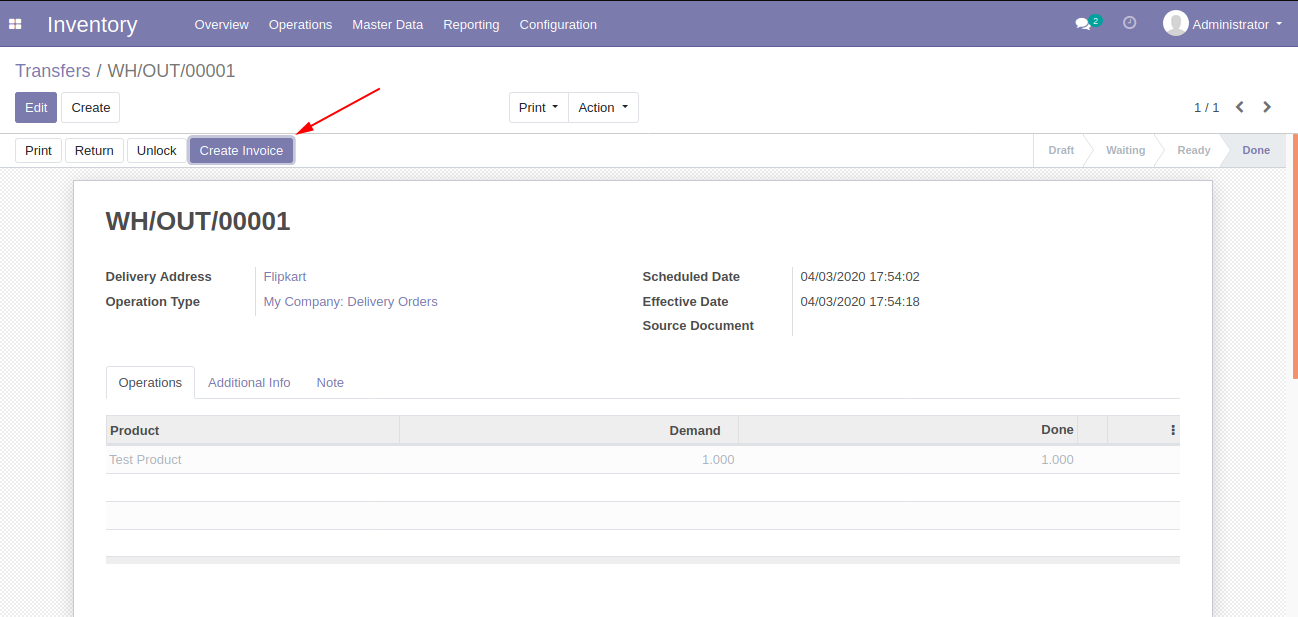The image size is (1298, 617).
Task: Expand the Print dropdown
Action: pyautogui.click(x=539, y=108)
